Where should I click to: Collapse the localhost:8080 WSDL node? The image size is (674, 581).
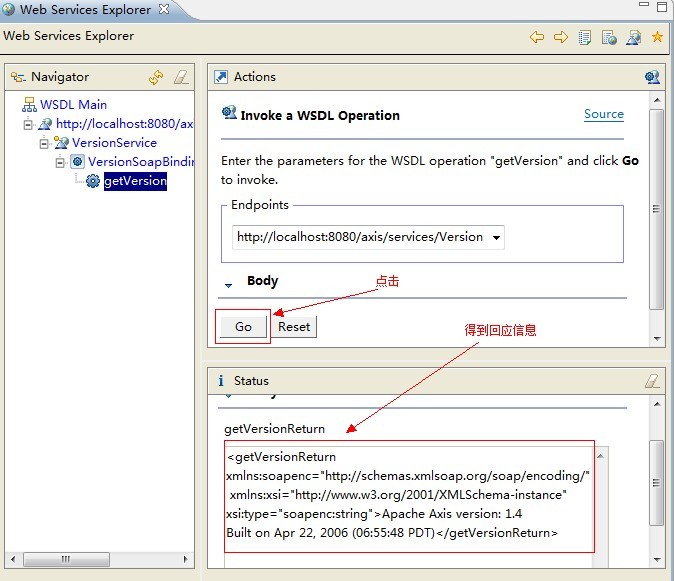29,124
